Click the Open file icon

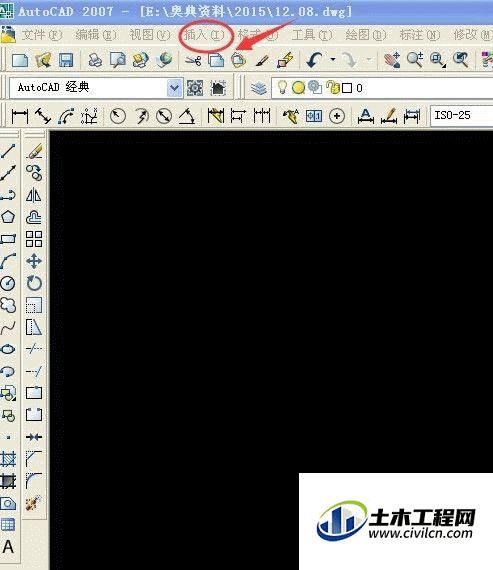(43, 60)
